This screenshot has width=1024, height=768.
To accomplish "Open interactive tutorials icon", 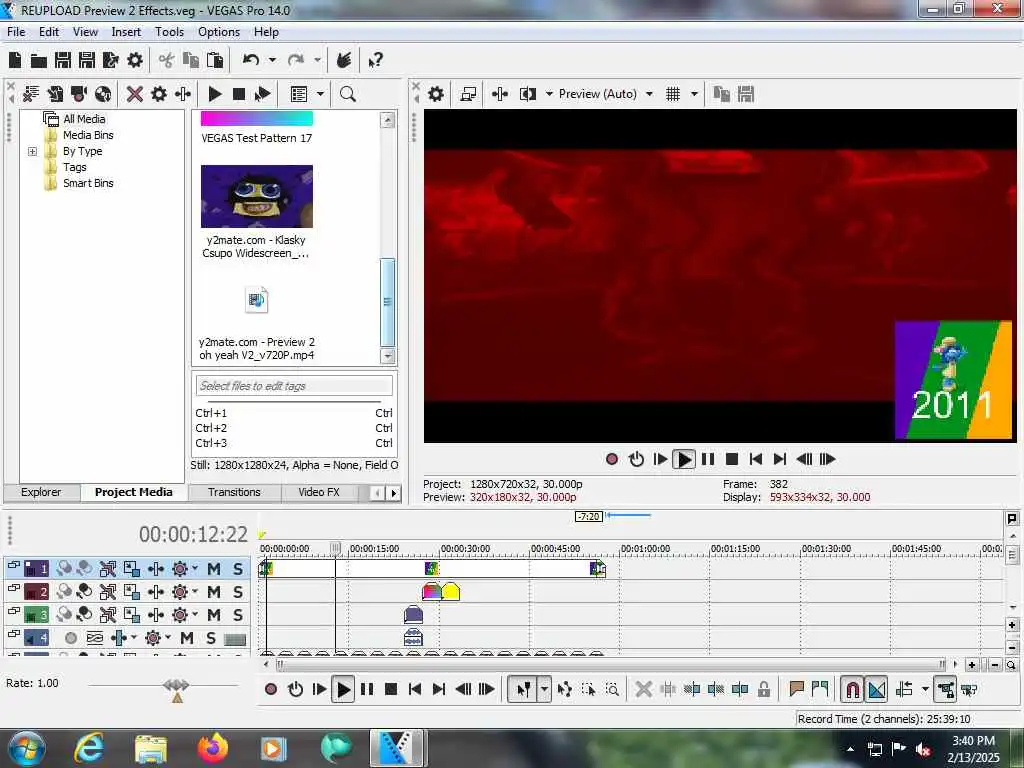I will click(344, 61).
